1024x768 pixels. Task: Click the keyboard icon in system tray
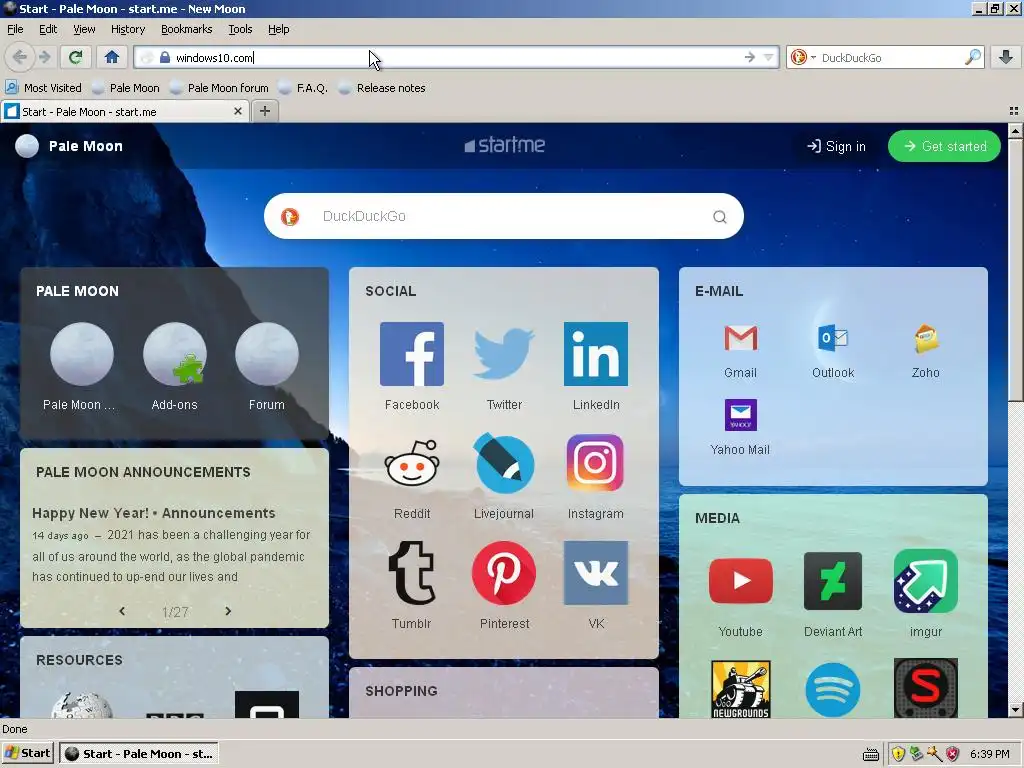(871, 755)
